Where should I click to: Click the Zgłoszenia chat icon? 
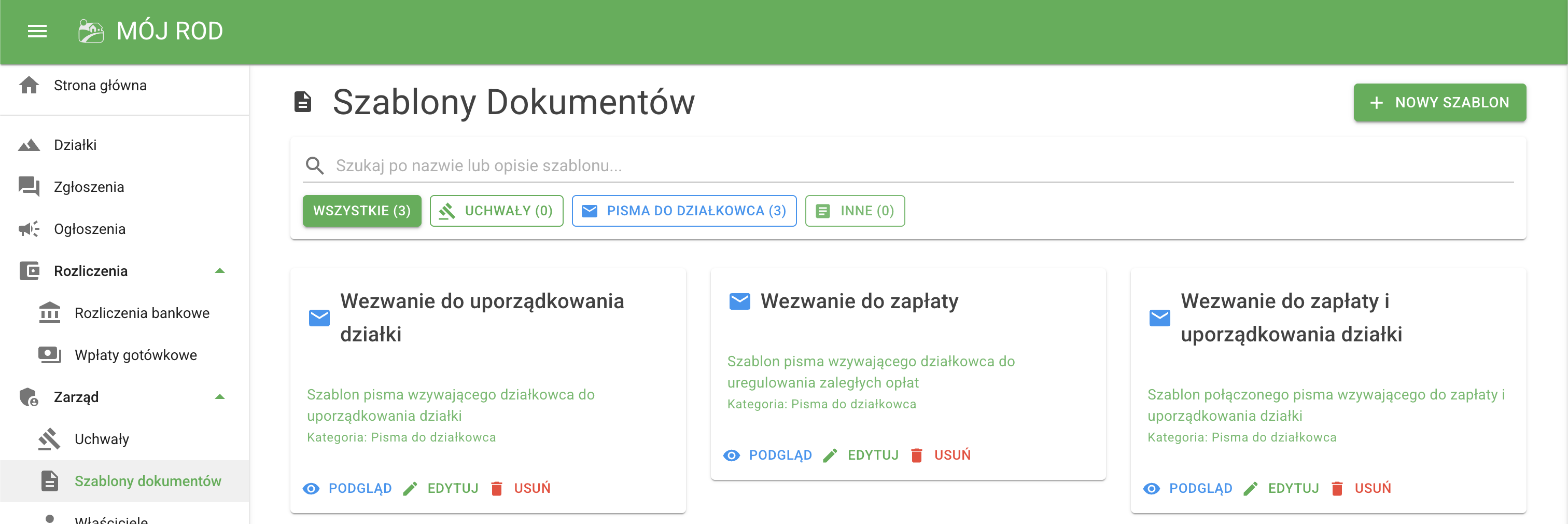29,186
